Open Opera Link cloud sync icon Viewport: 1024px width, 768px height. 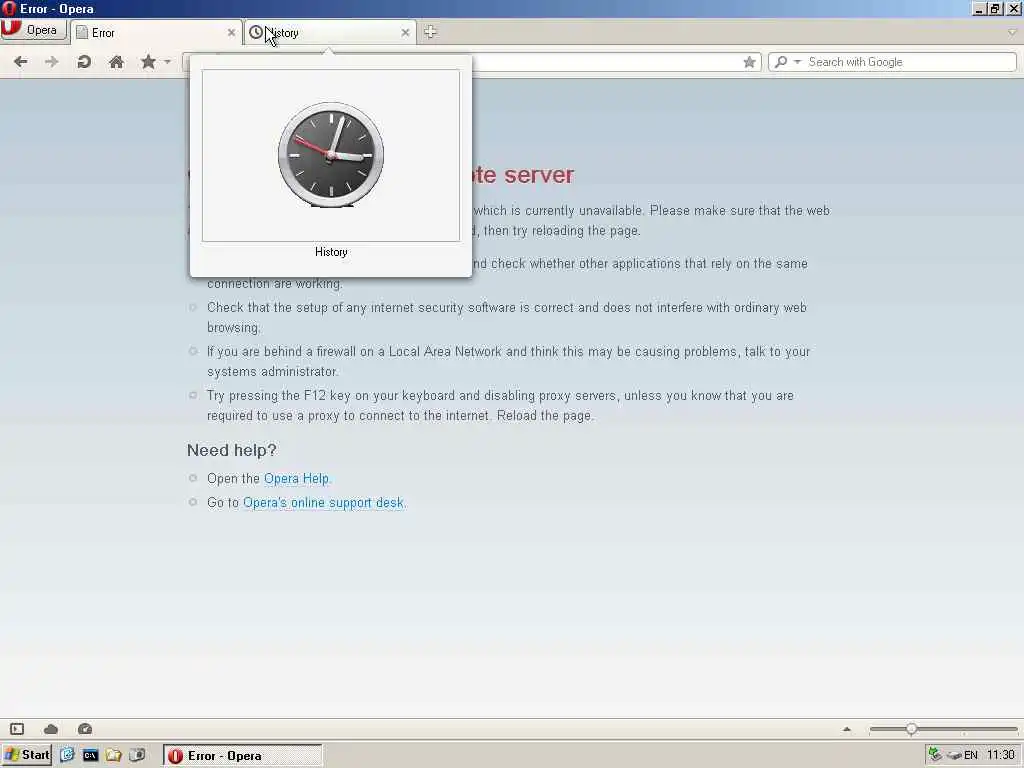point(51,729)
